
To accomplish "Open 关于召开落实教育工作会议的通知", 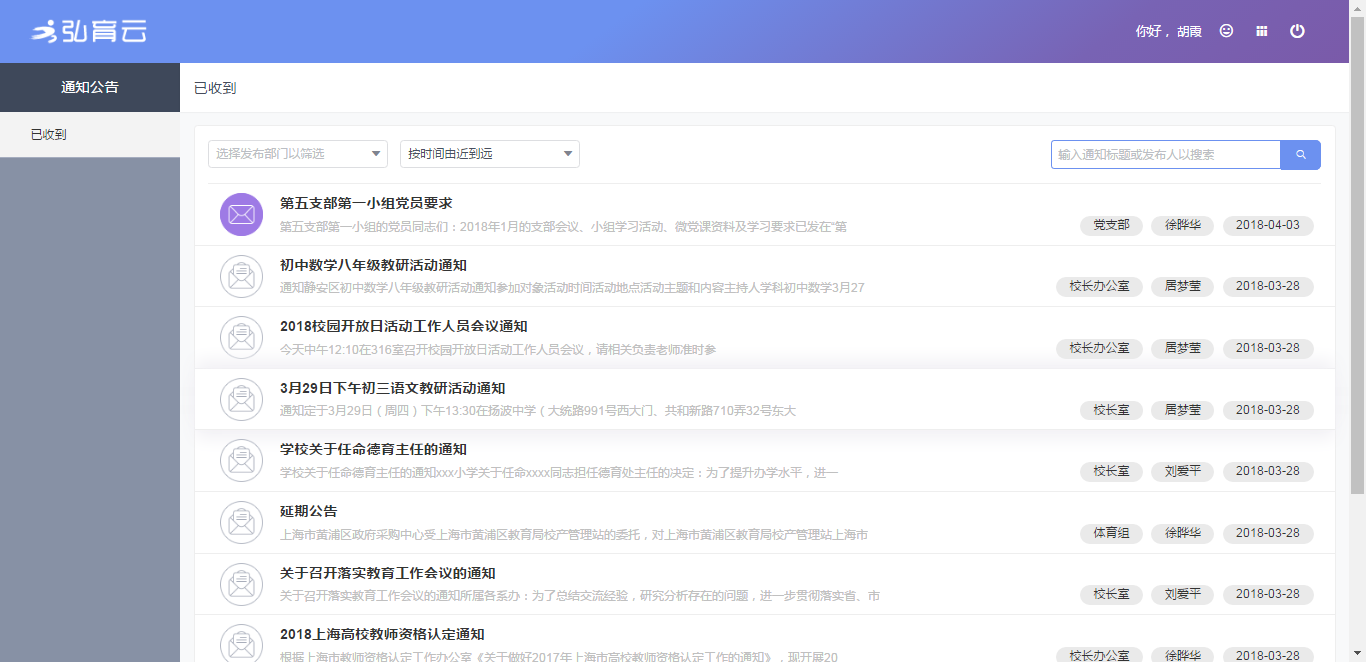I will (388, 574).
